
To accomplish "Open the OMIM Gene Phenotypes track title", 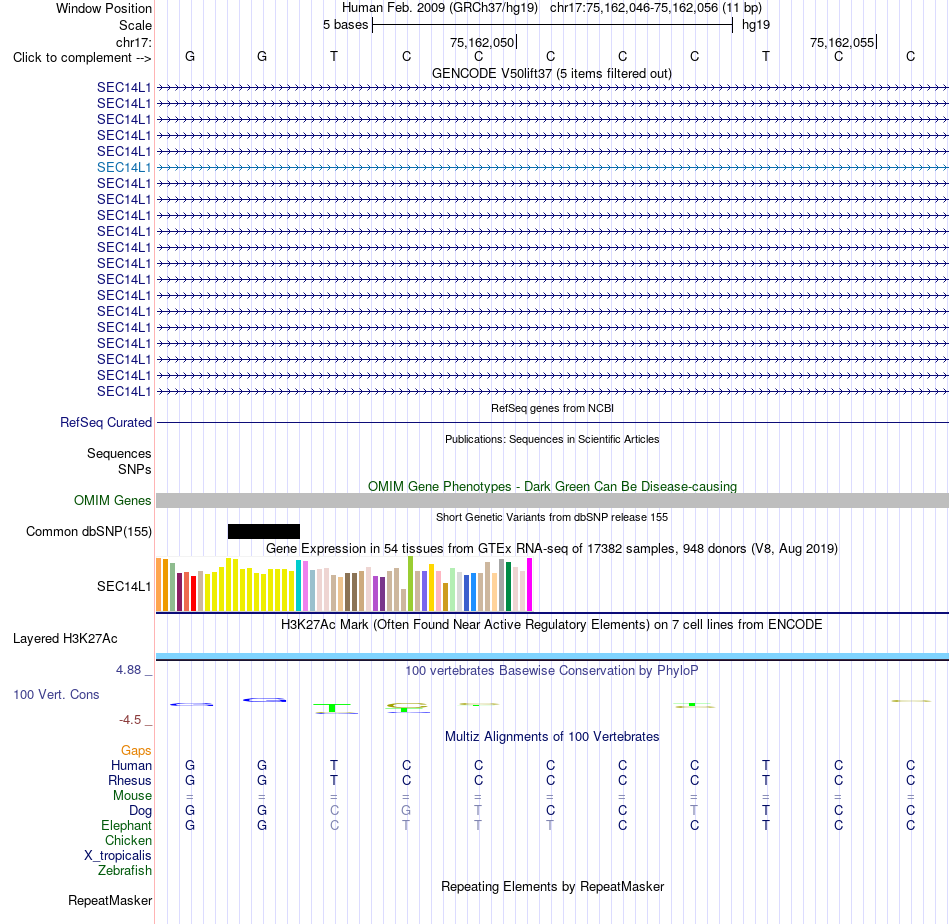I will pyautogui.click(x=552, y=487).
